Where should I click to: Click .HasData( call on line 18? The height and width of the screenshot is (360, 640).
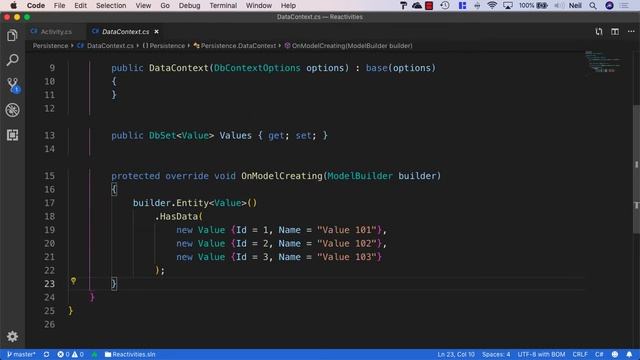(178, 216)
